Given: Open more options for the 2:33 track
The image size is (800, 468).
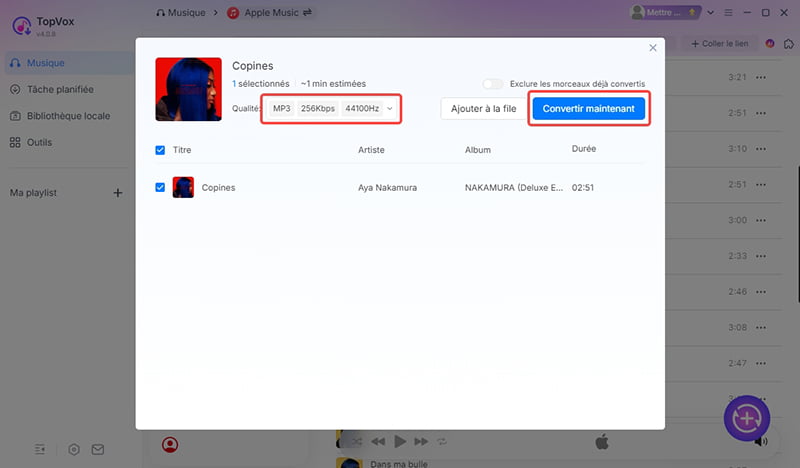Looking at the screenshot, I should click(761, 256).
